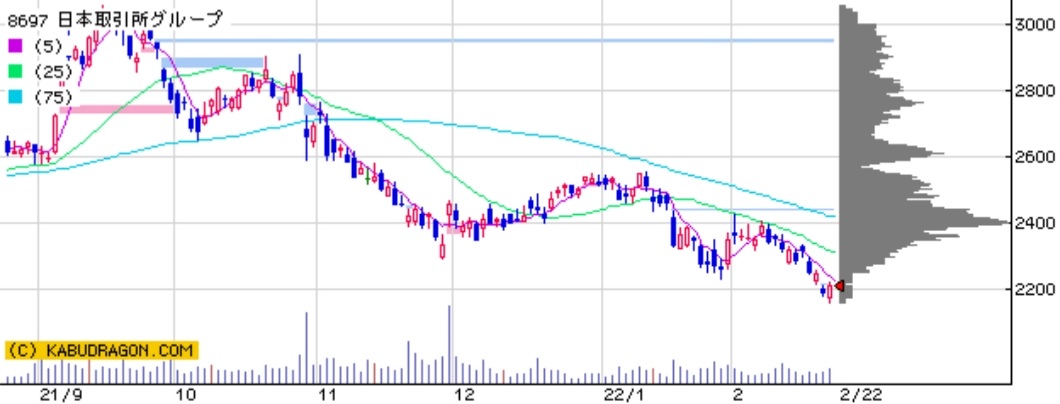Click the 2600 price axis label
This screenshot has height=404, width=1060.
[x=1035, y=157]
